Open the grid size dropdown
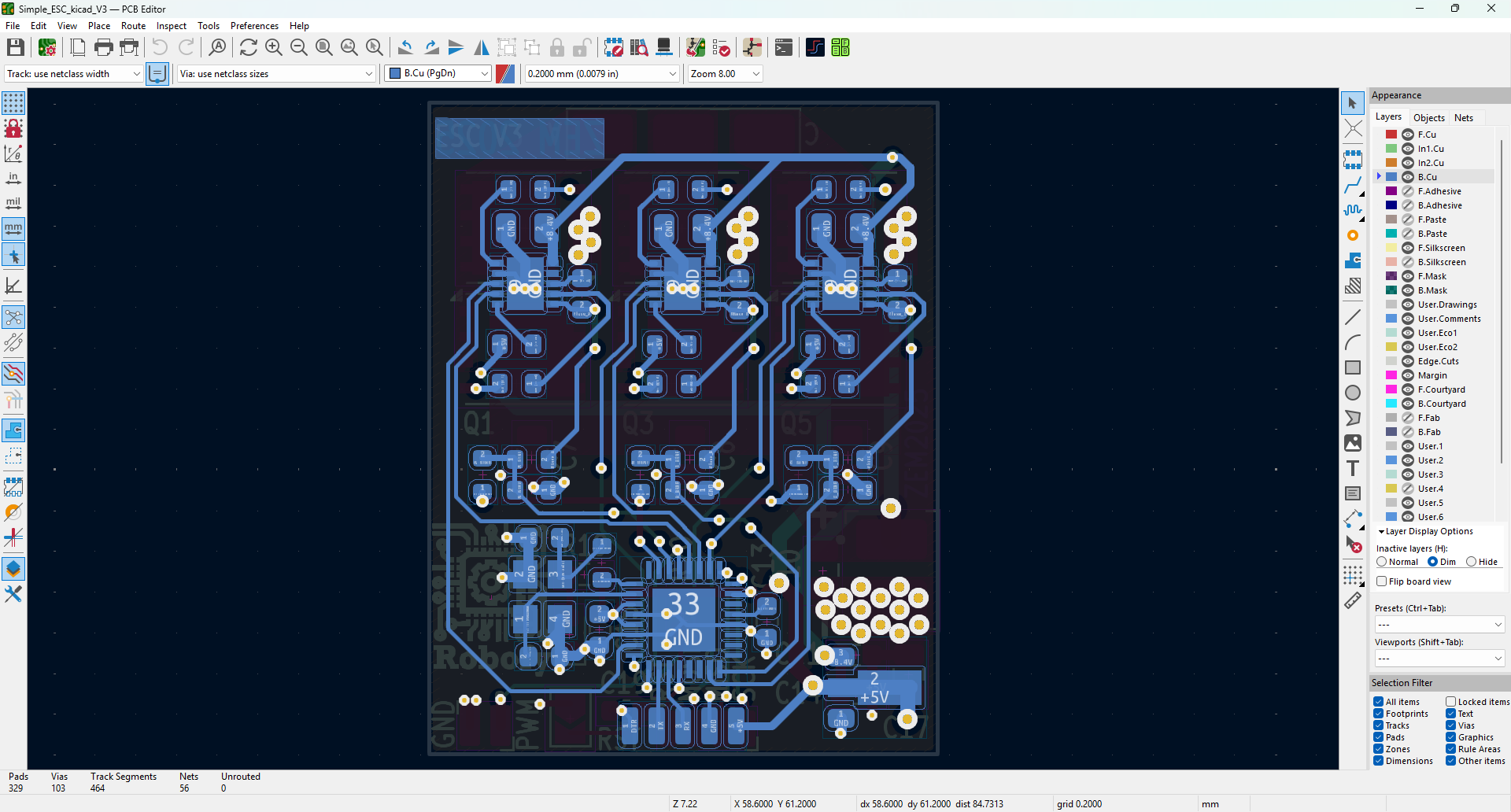1511x812 pixels. tap(602, 74)
